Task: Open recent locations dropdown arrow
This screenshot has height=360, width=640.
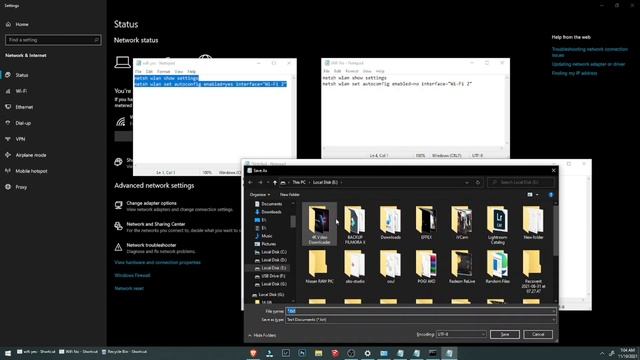Action: (x=268, y=182)
